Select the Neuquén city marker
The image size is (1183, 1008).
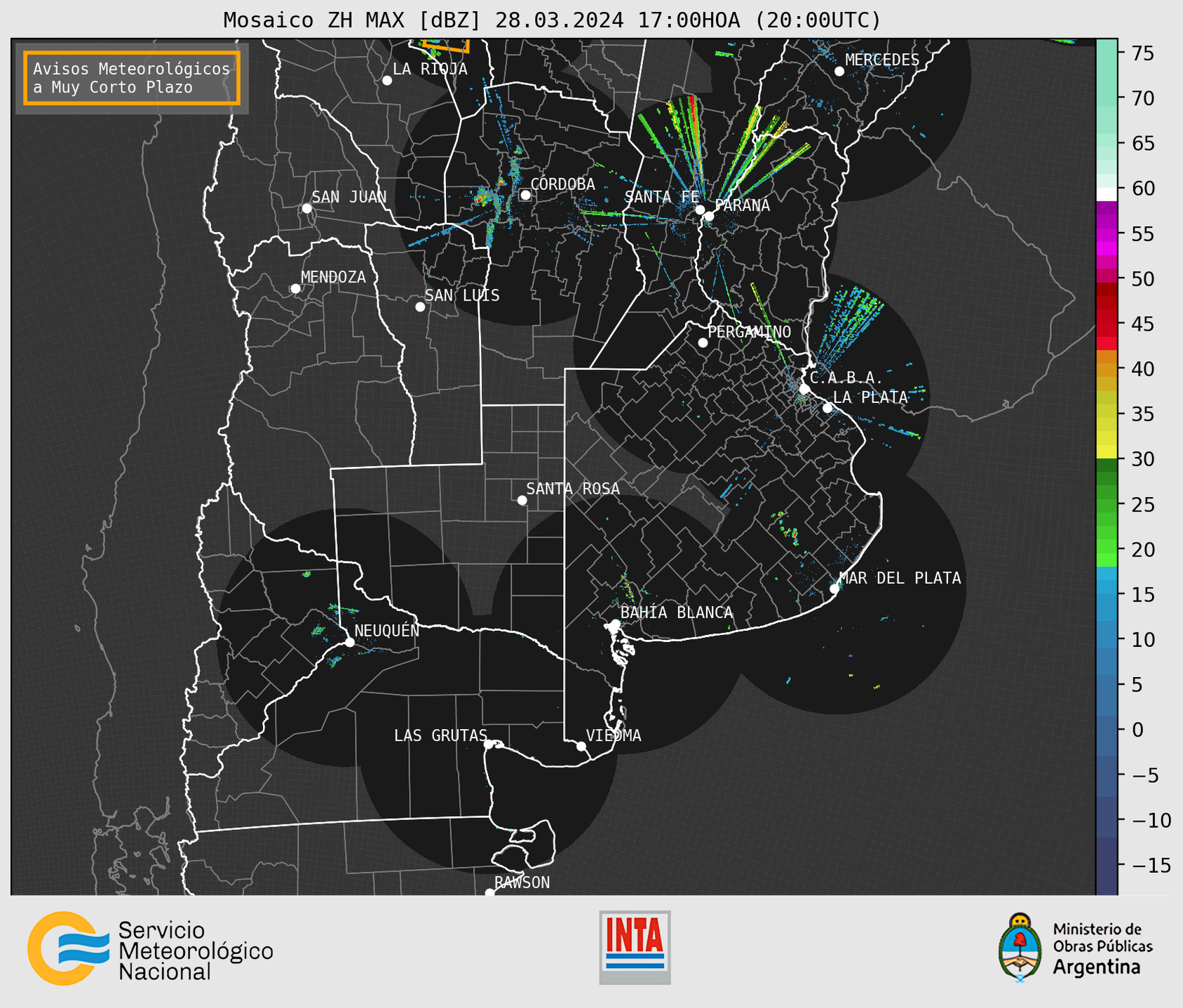coord(349,642)
